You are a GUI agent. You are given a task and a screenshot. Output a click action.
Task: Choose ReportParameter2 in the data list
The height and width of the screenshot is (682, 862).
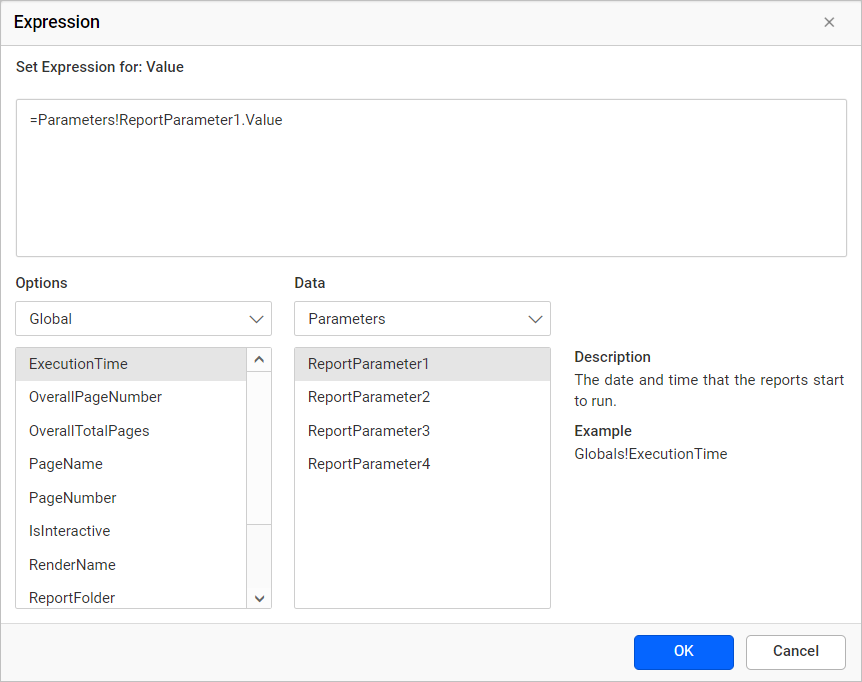pos(422,397)
